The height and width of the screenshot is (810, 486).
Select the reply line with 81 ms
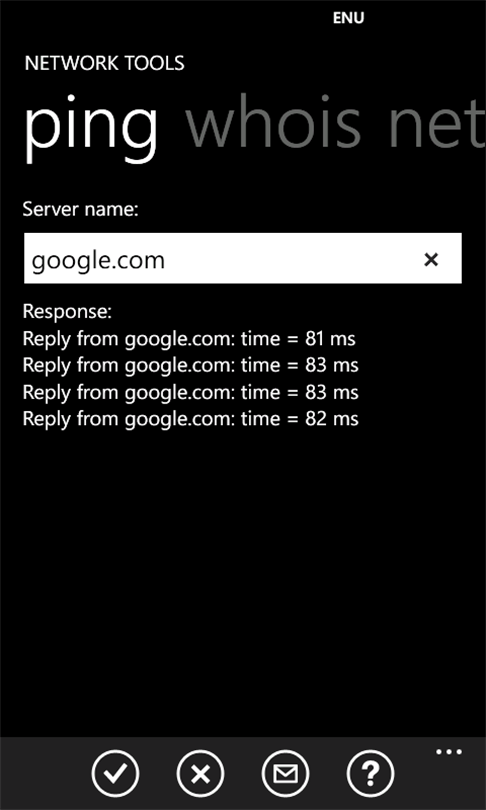pyautogui.click(x=190, y=339)
